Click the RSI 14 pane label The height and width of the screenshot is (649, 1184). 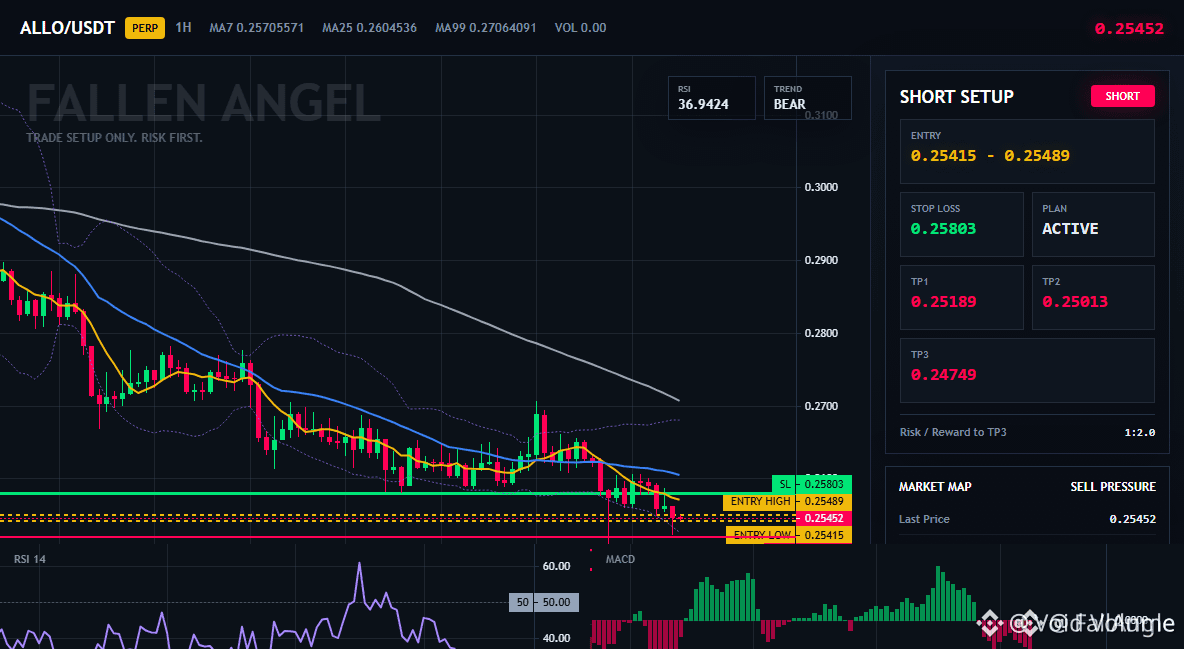point(29,559)
